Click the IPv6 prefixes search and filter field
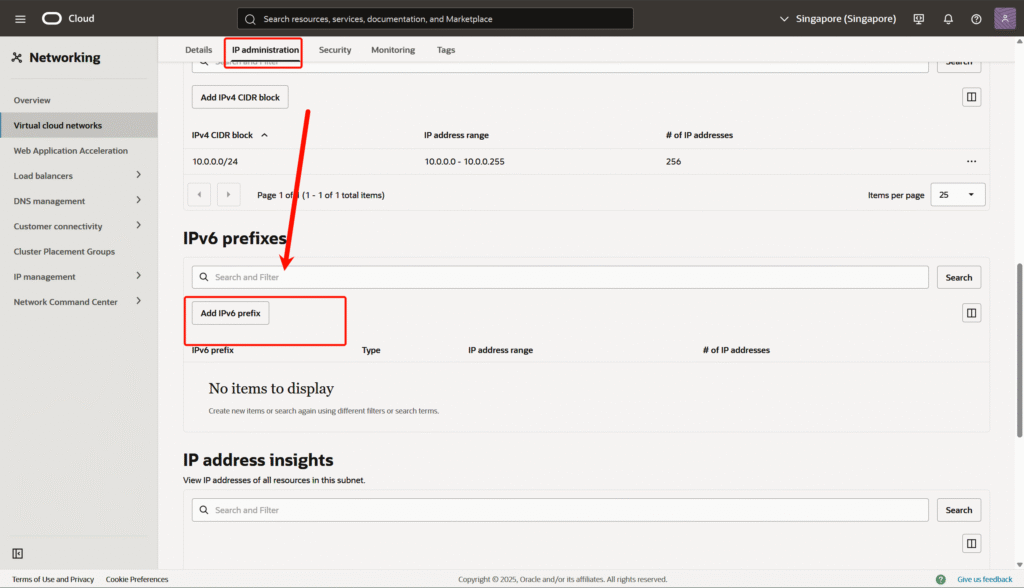Viewport: 1024px width, 588px height. [560, 277]
